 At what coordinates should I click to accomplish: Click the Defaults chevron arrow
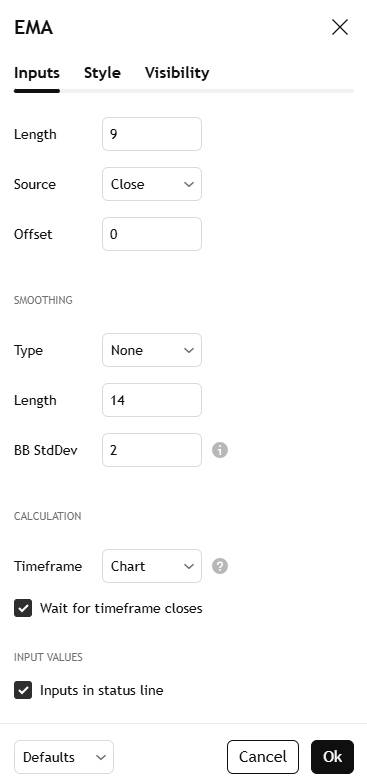pos(100,757)
